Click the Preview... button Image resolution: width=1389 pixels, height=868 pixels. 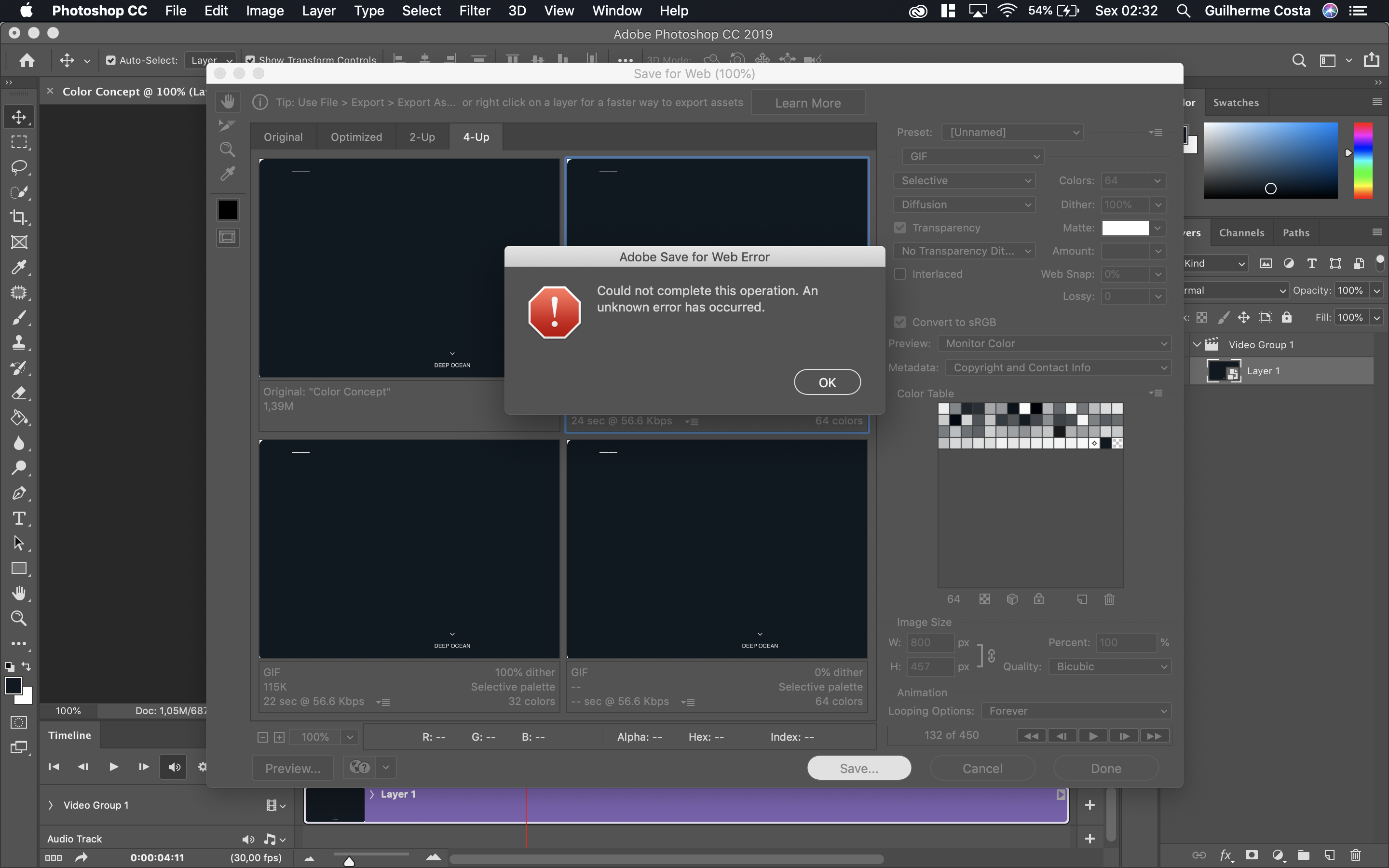tap(293, 768)
